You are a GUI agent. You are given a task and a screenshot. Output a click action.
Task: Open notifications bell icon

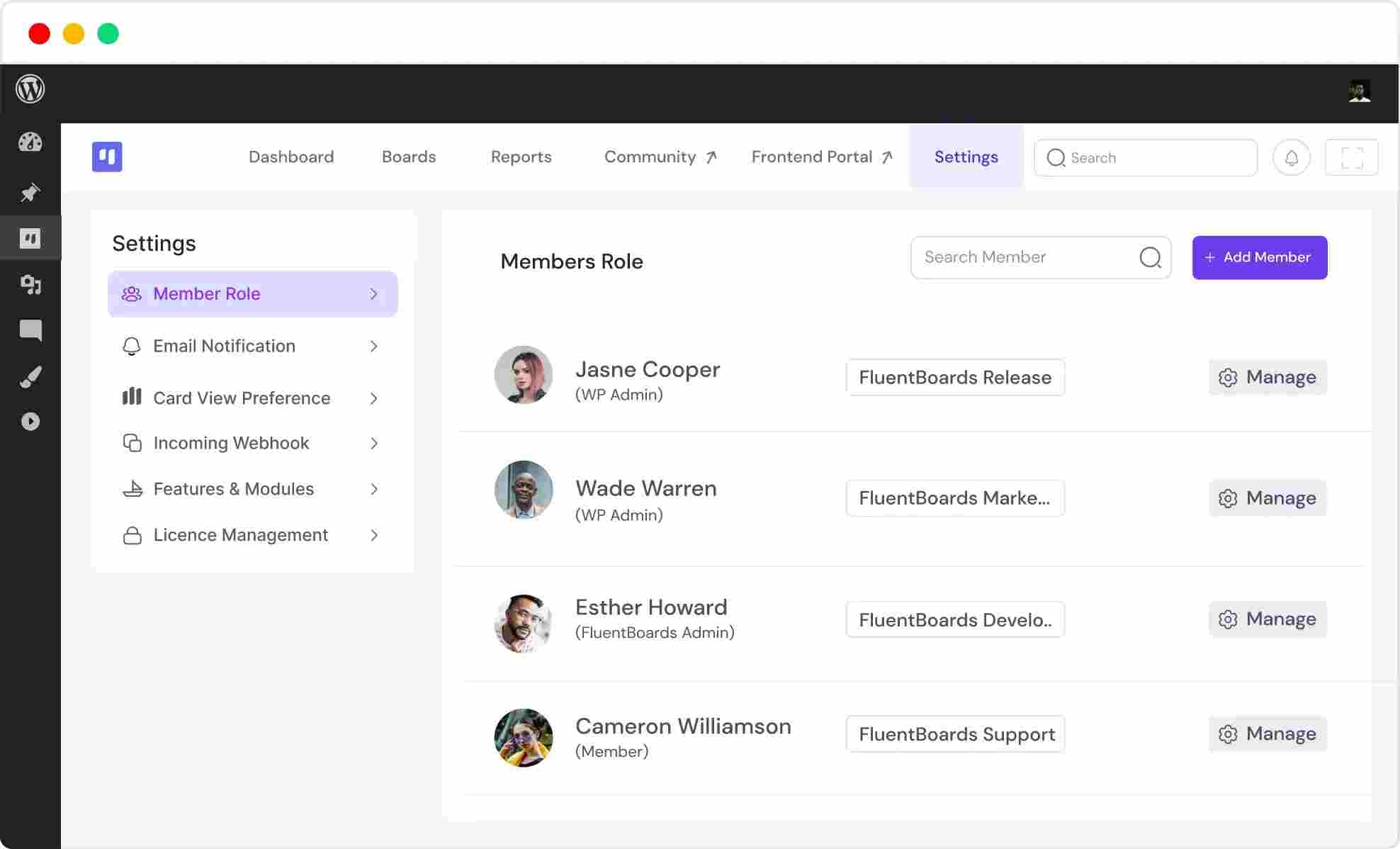(x=1292, y=157)
